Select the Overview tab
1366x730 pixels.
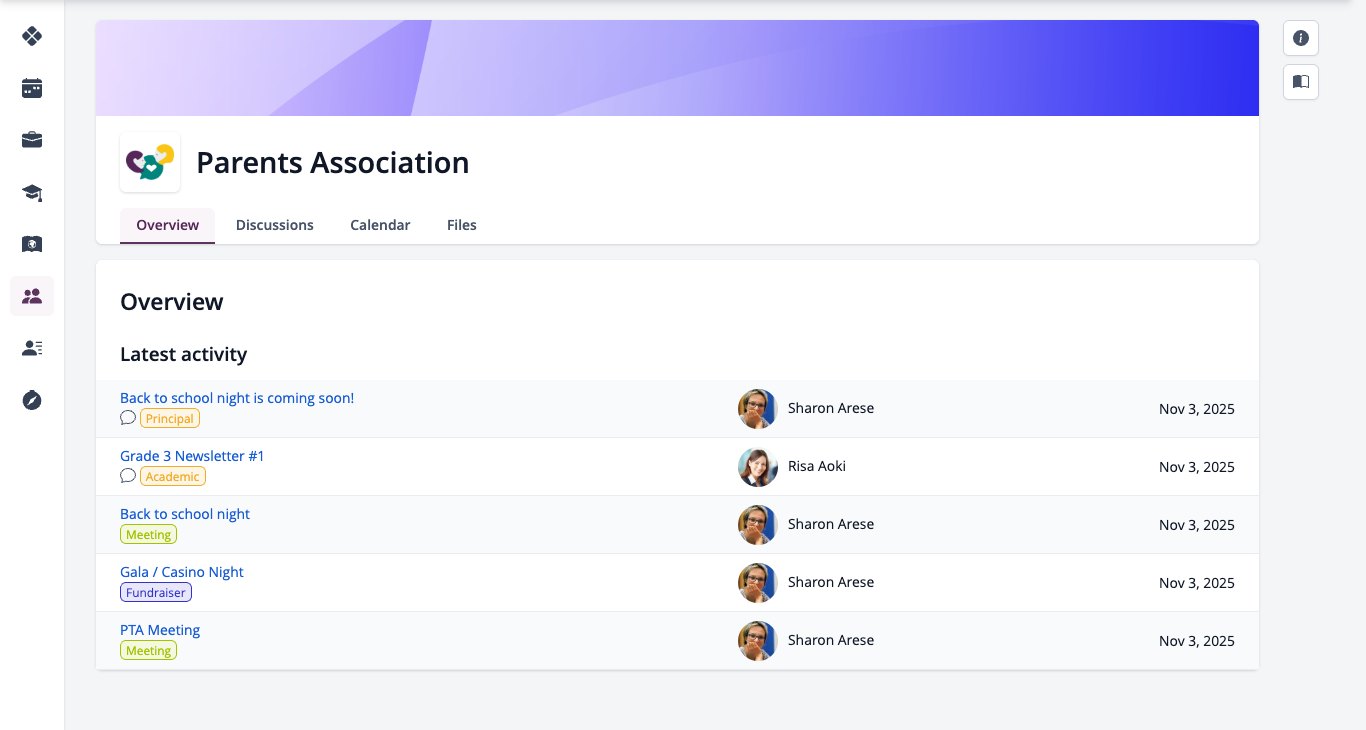[167, 225]
